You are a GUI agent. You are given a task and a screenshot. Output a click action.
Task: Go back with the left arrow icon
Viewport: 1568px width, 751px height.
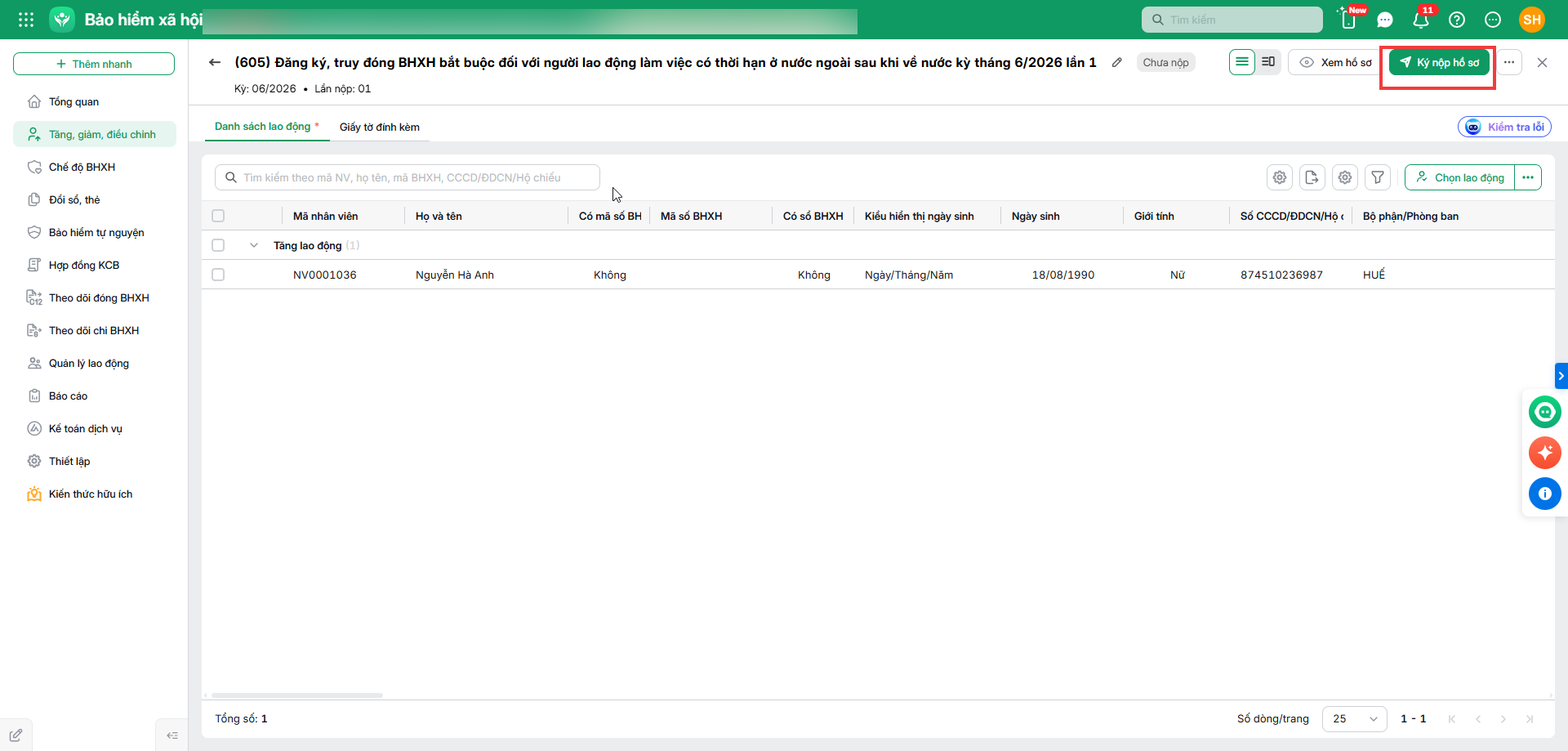[215, 62]
